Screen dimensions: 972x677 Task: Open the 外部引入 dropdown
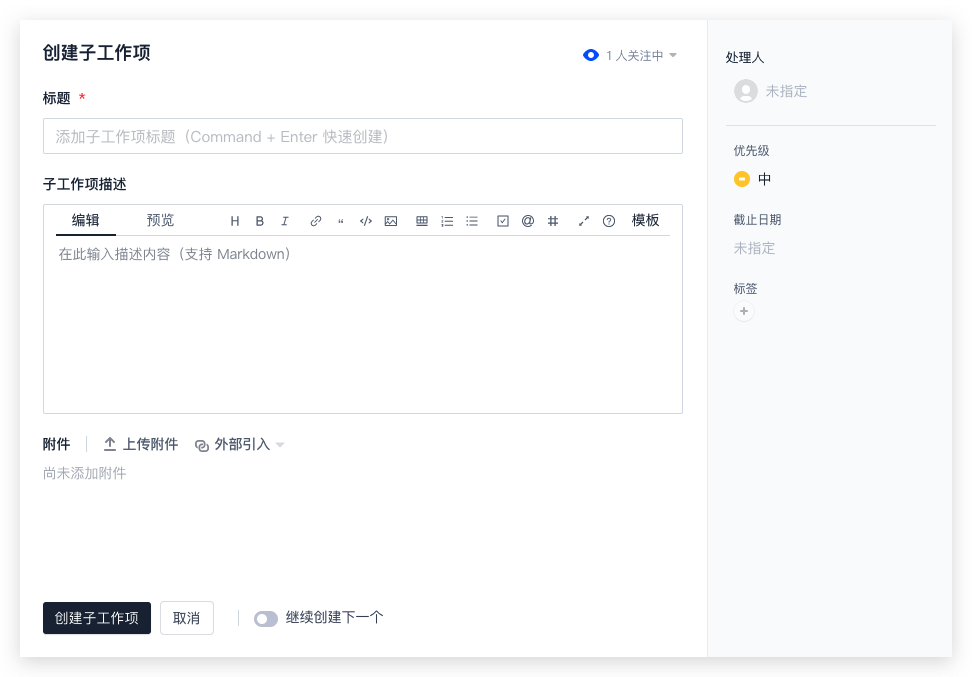click(239, 445)
